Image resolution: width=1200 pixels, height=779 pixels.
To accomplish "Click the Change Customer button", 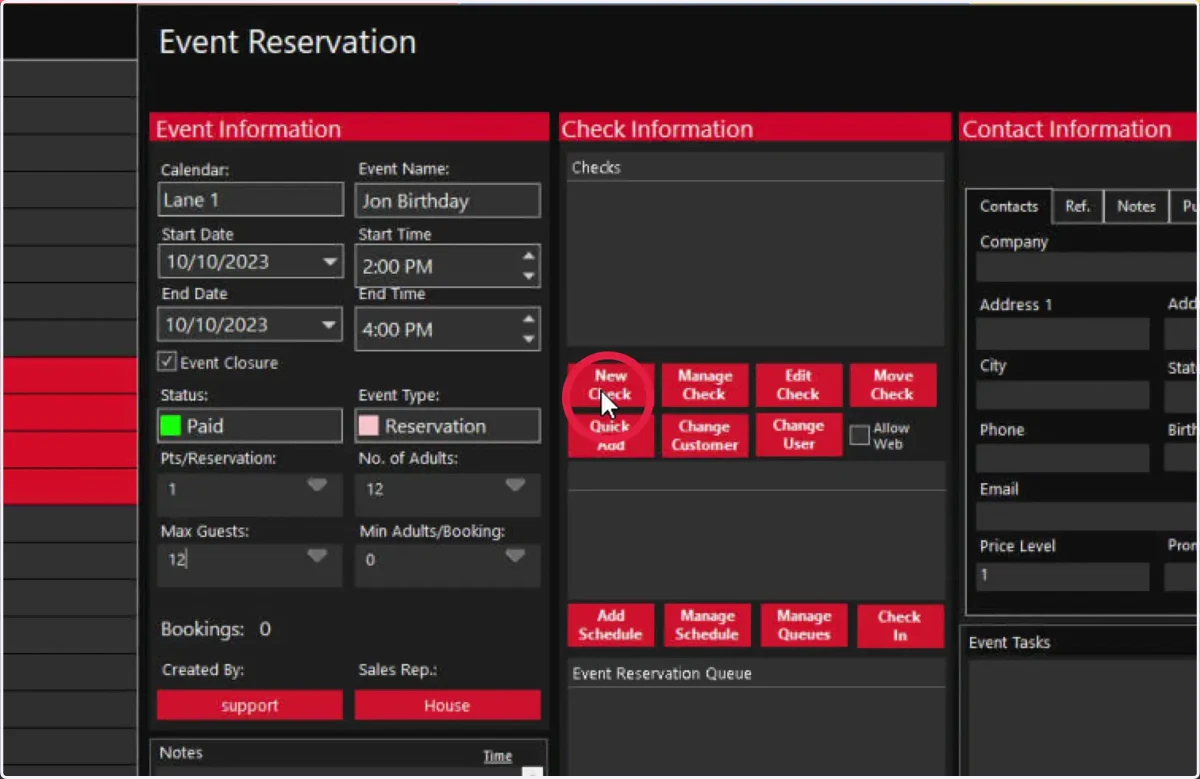I will click(x=705, y=435).
